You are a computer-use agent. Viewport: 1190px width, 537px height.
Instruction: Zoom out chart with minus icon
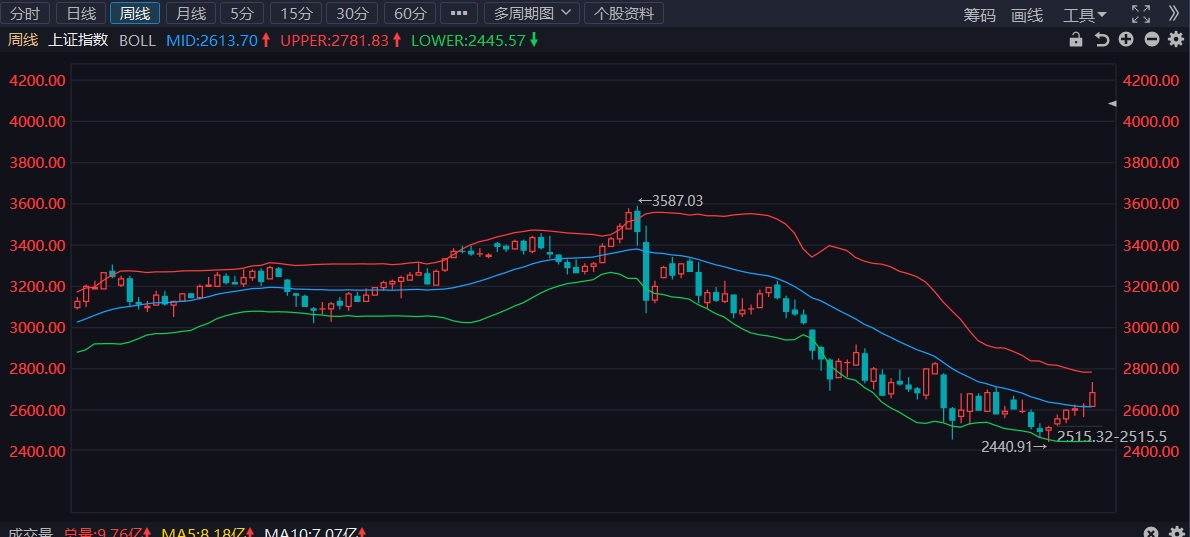pos(1152,39)
